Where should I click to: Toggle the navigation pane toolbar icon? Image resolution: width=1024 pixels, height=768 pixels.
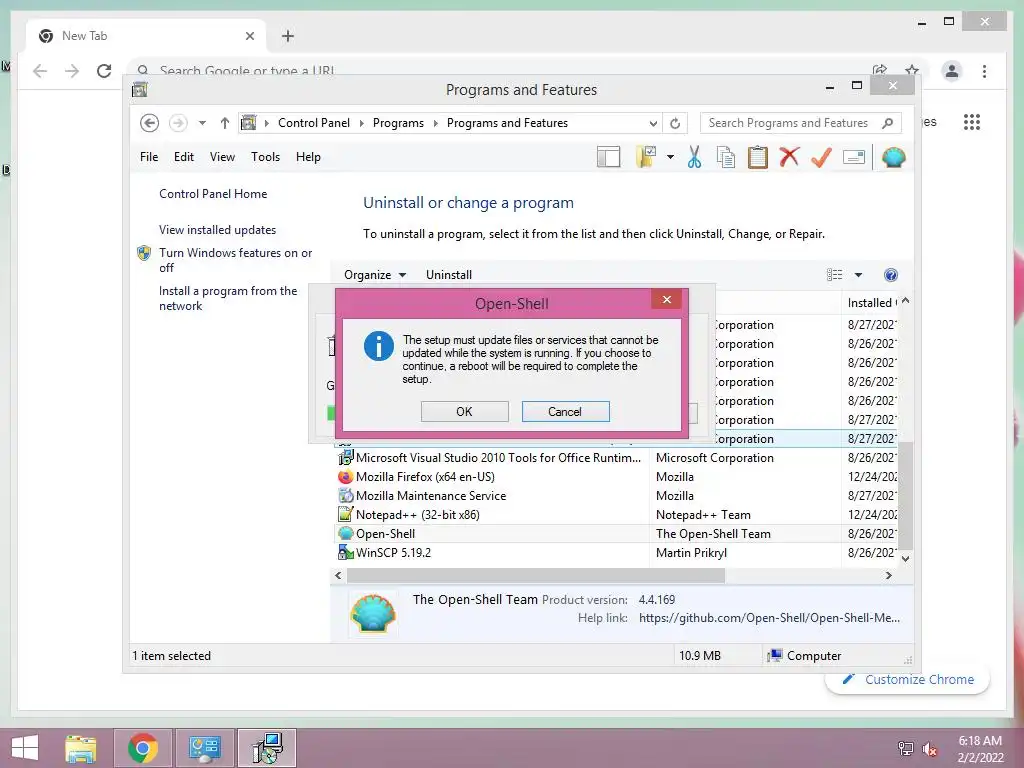tap(609, 157)
